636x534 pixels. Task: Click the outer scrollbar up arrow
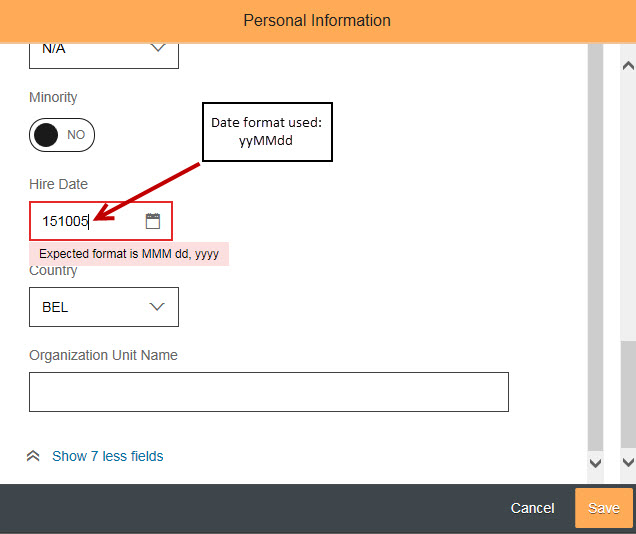coord(628,66)
